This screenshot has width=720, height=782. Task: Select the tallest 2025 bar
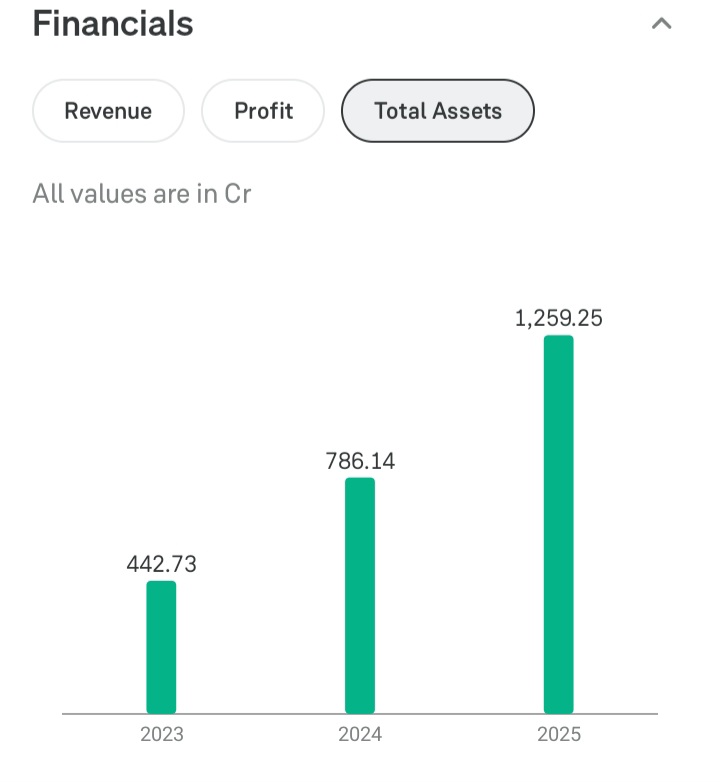[x=559, y=524]
